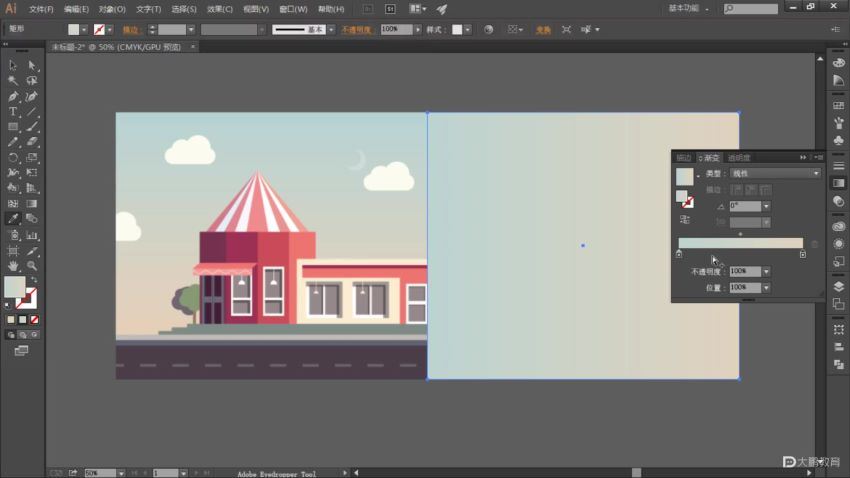The height and width of the screenshot is (478, 850).
Task: Select the Eyedropper tool
Action: [13, 218]
